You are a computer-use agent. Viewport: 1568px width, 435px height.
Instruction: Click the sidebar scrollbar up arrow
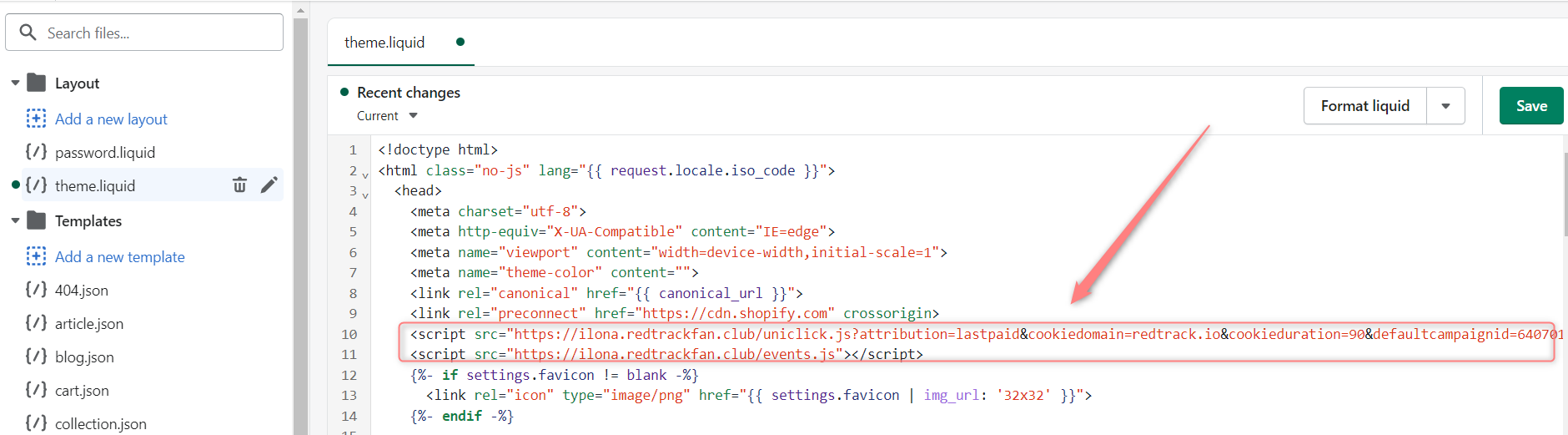(x=301, y=10)
